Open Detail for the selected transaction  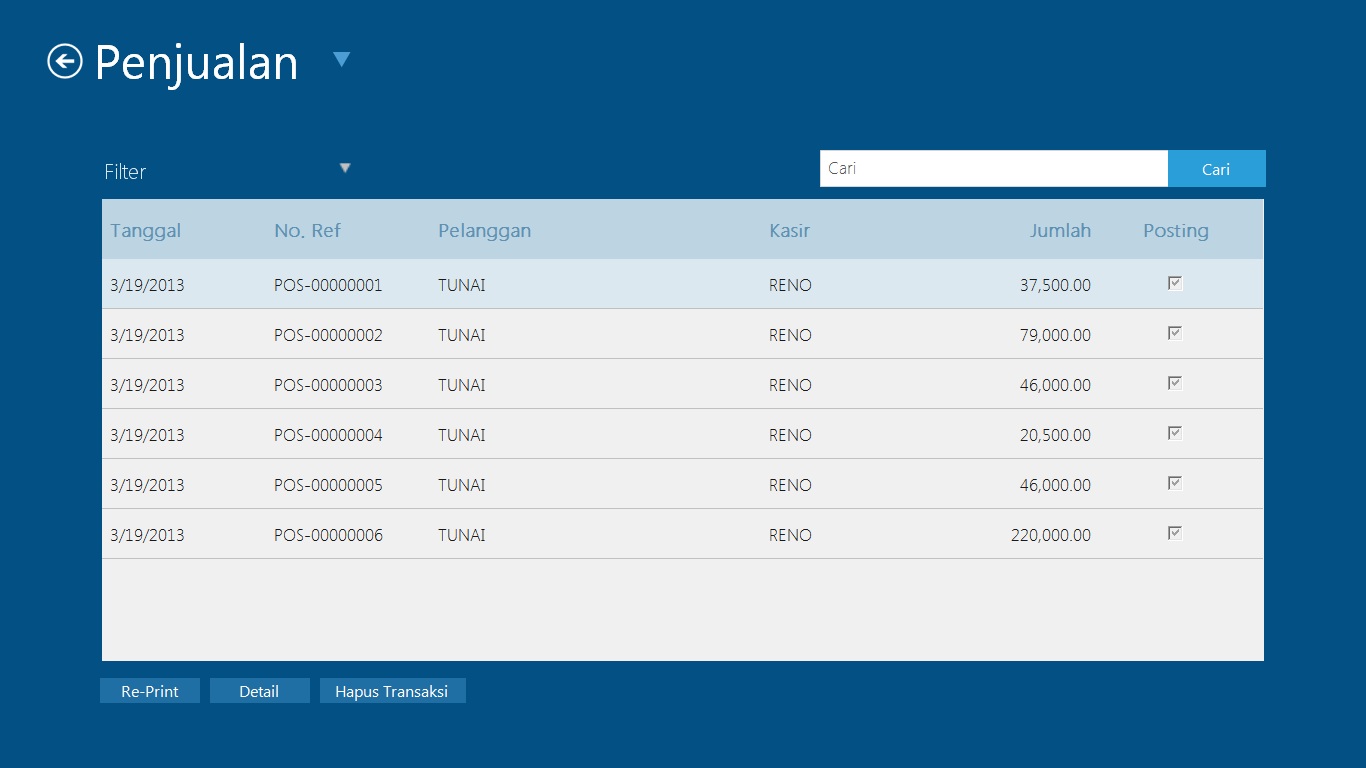(x=259, y=691)
